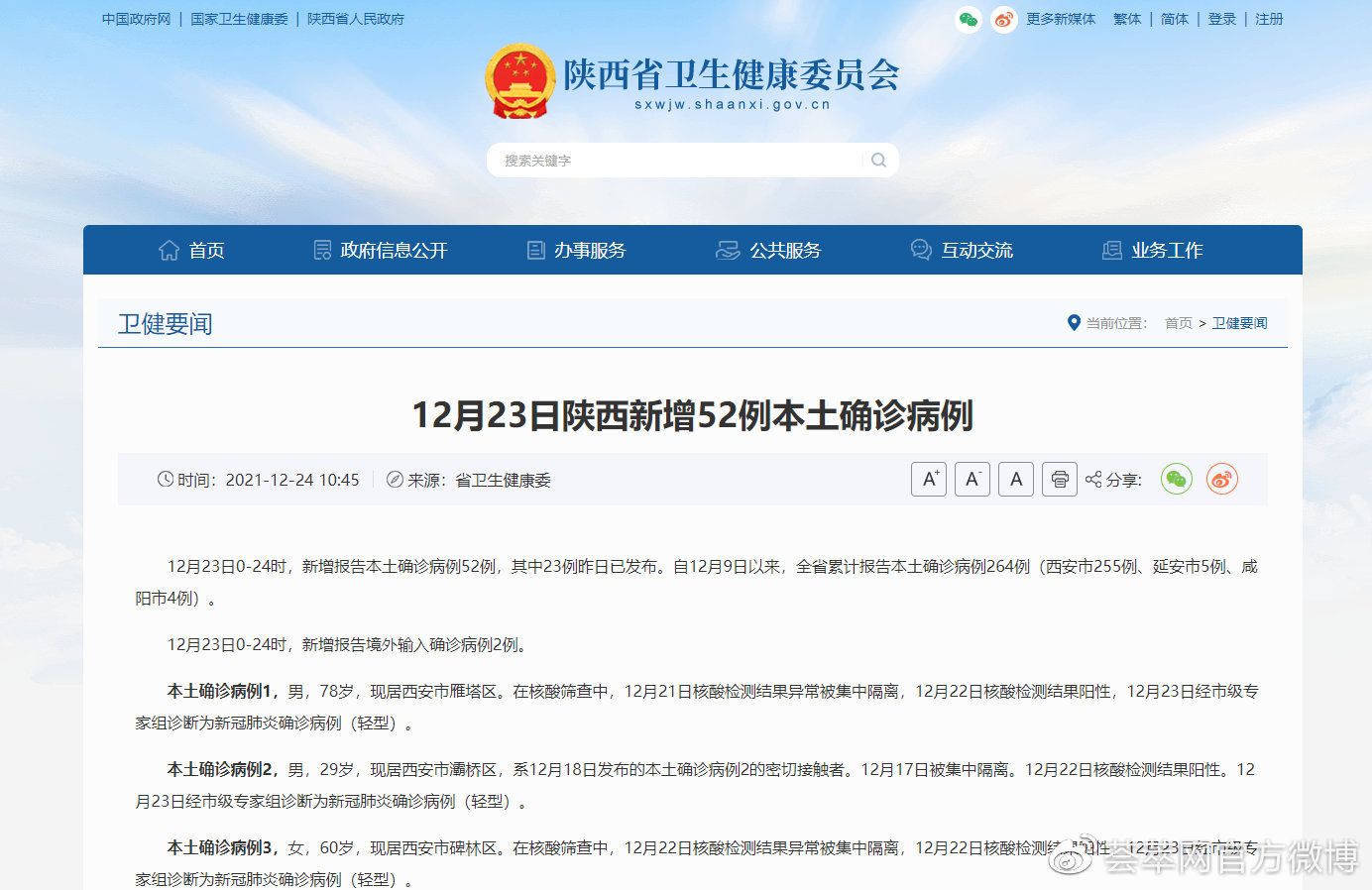
Task: Click inside the keyword search field
Action: click(x=644, y=160)
